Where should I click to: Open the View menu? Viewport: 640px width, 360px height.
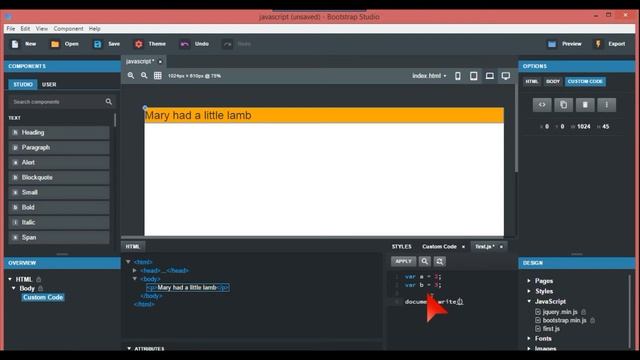pos(42,29)
